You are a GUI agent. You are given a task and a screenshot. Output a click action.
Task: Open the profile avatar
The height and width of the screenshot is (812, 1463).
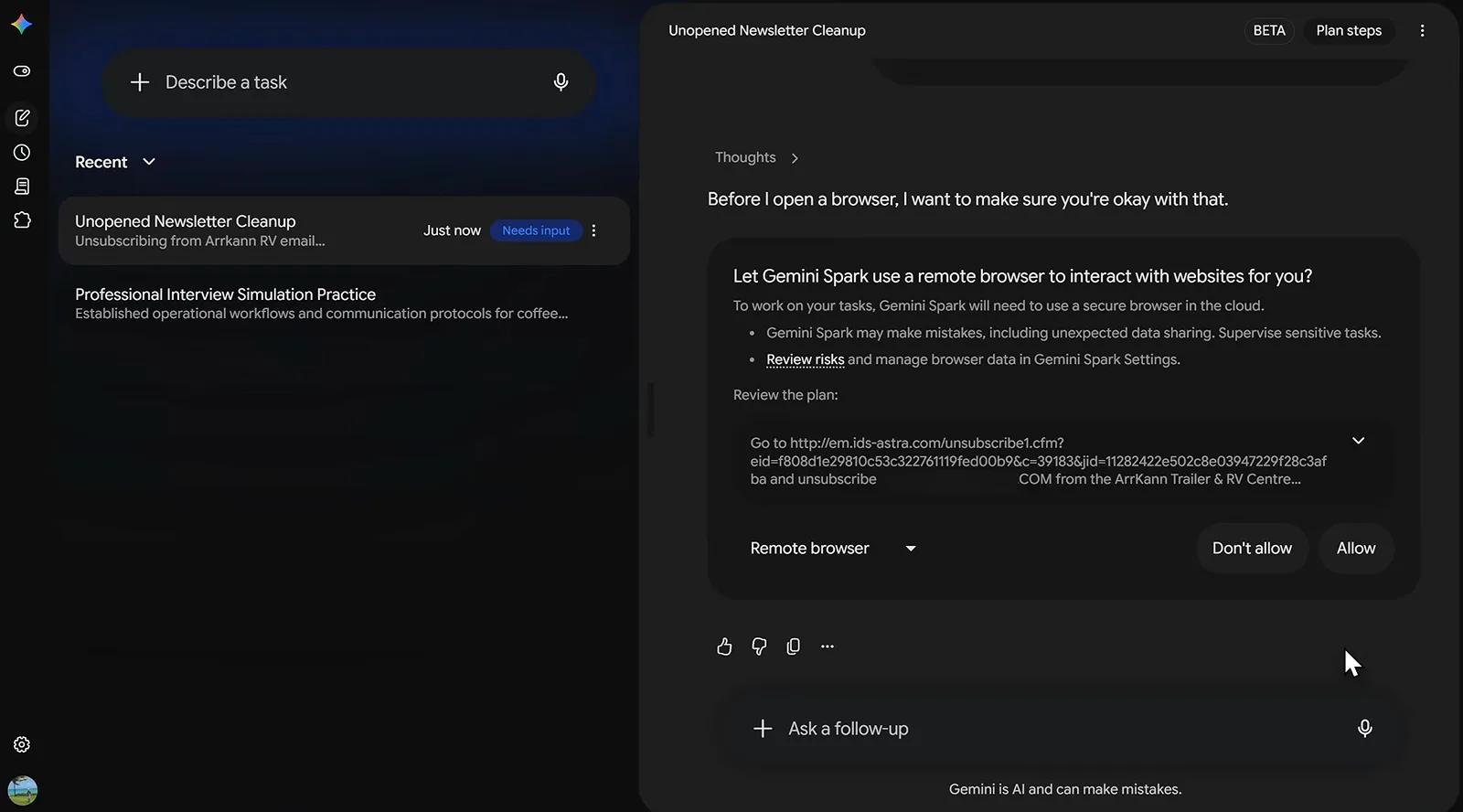tap(22, 790)
